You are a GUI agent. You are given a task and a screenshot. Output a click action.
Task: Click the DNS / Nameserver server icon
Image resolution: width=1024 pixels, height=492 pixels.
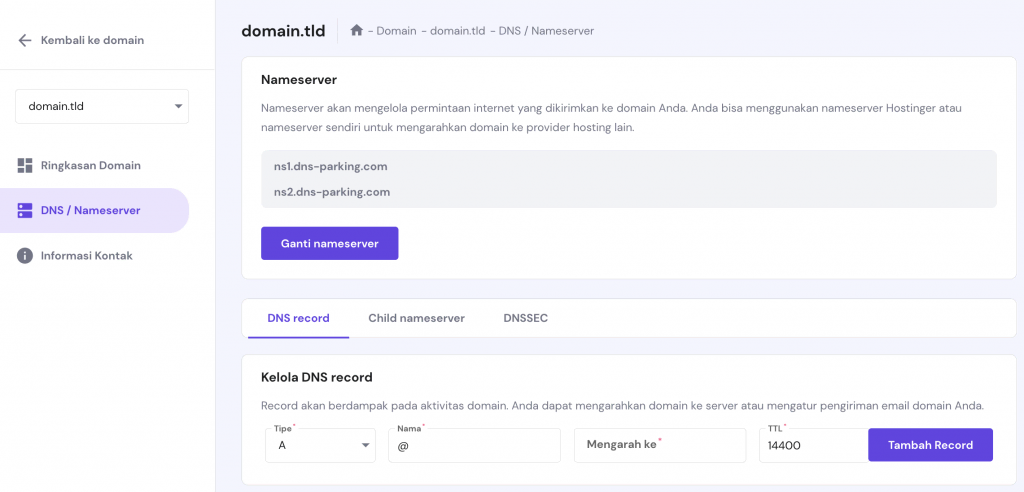[25, 210]
